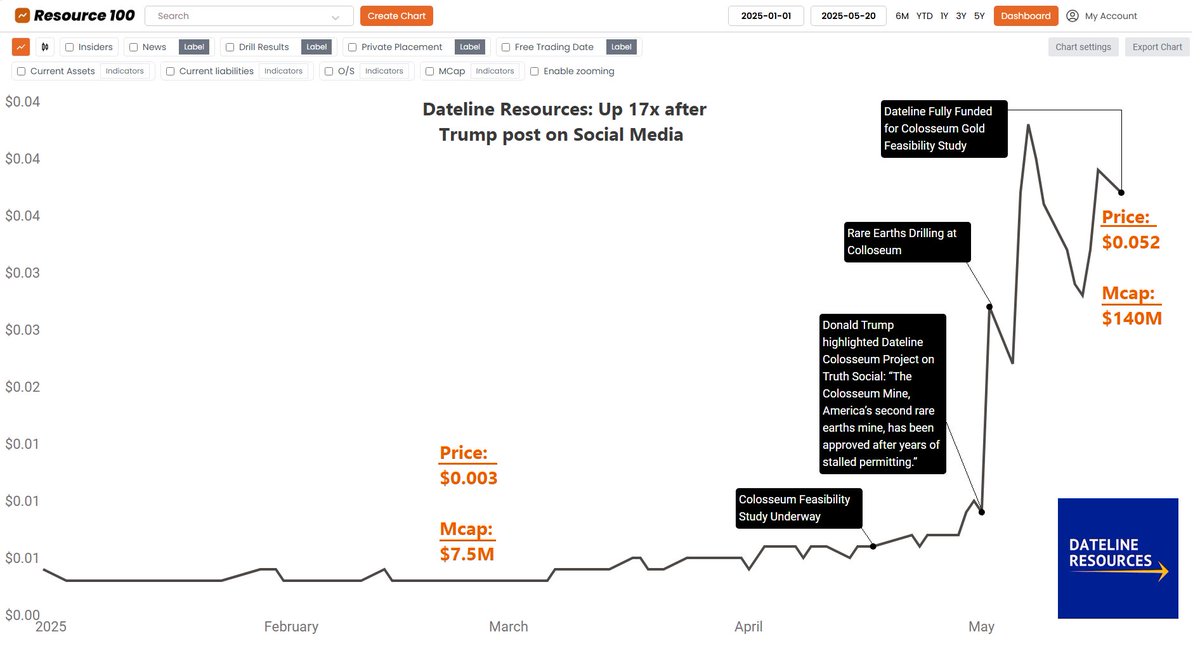Click the Resource 100 logo
The width and height of the screenshot is (1200, 646).
pyautogui.click(x=70, y=15)
